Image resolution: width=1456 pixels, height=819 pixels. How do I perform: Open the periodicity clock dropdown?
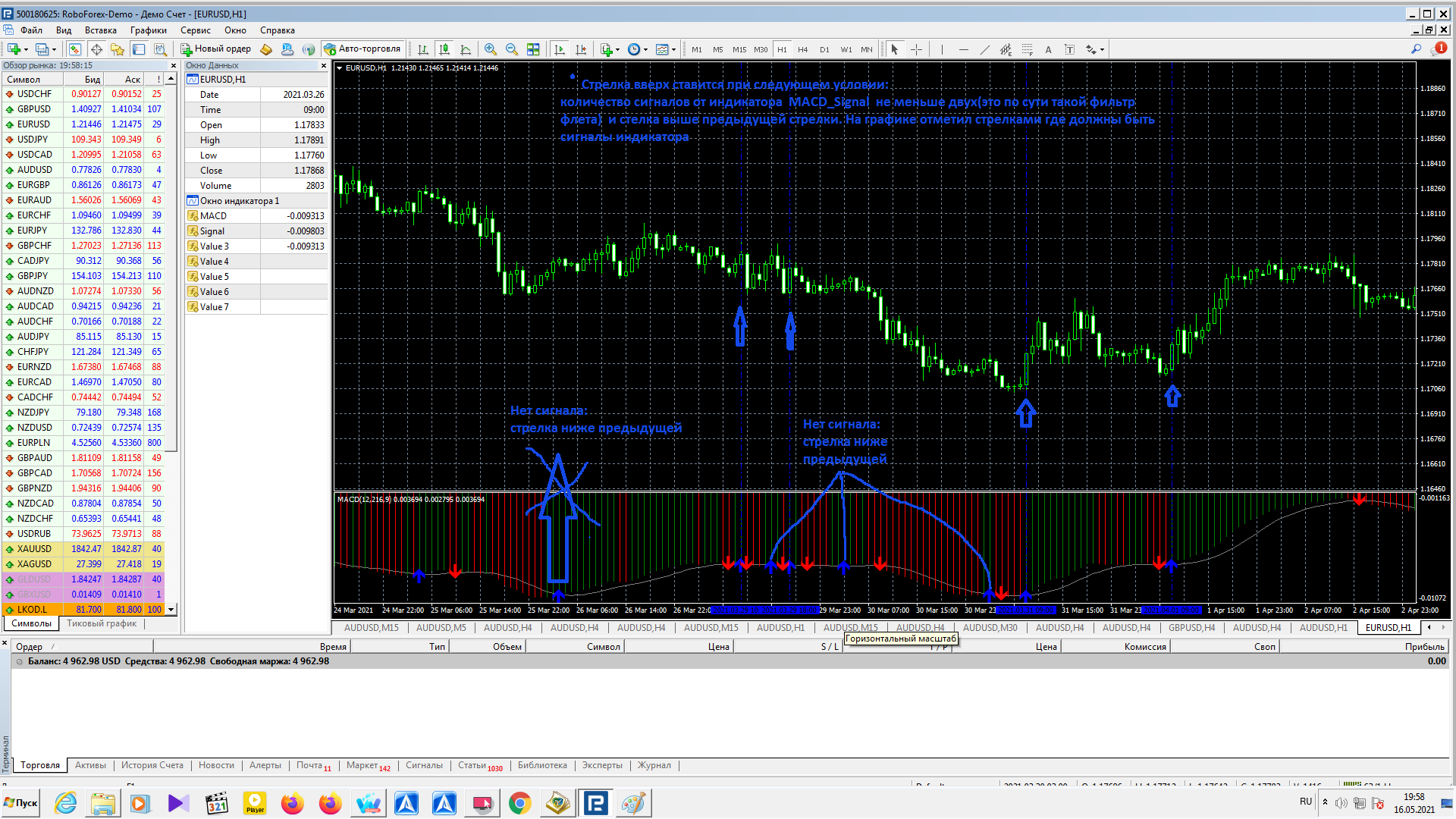point(645,49)
